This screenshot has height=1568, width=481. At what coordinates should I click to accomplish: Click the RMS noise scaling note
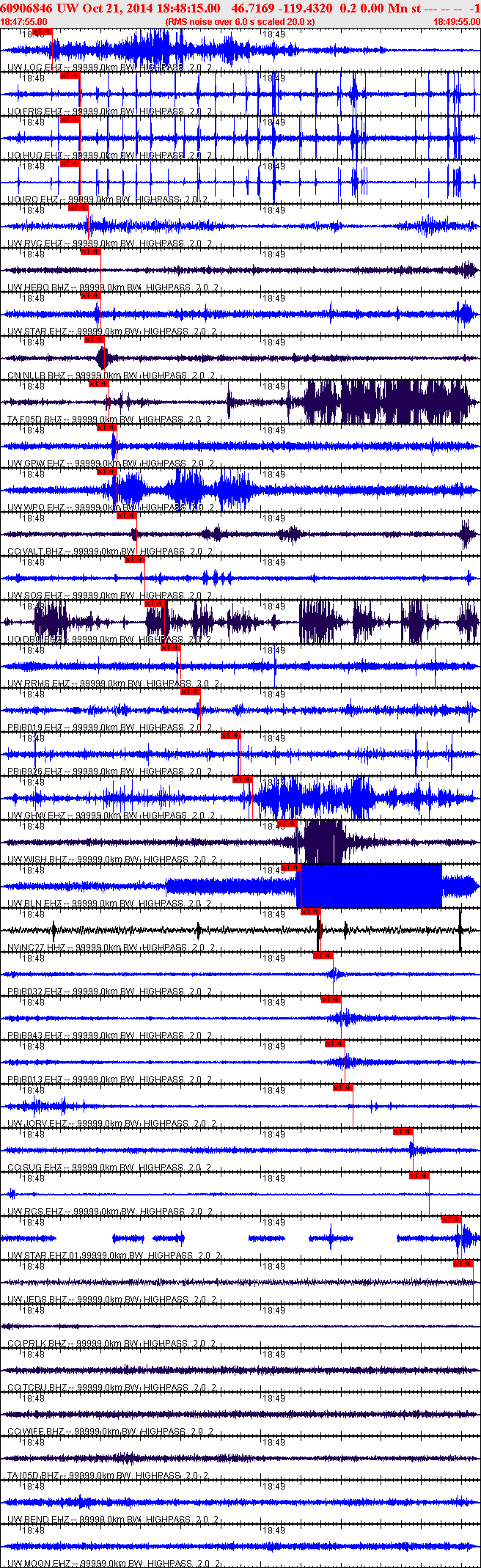click(x=240, y=22)
